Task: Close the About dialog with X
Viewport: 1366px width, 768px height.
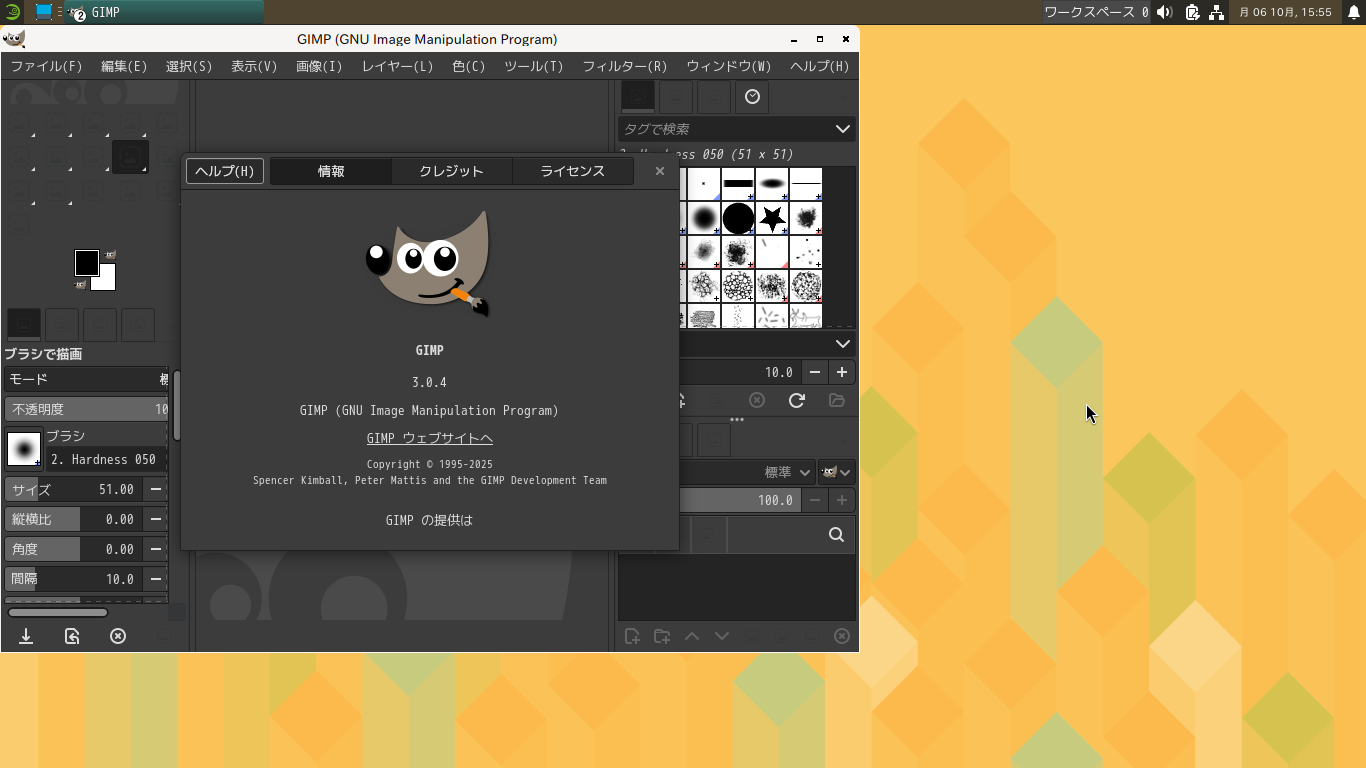Action: 660,171
